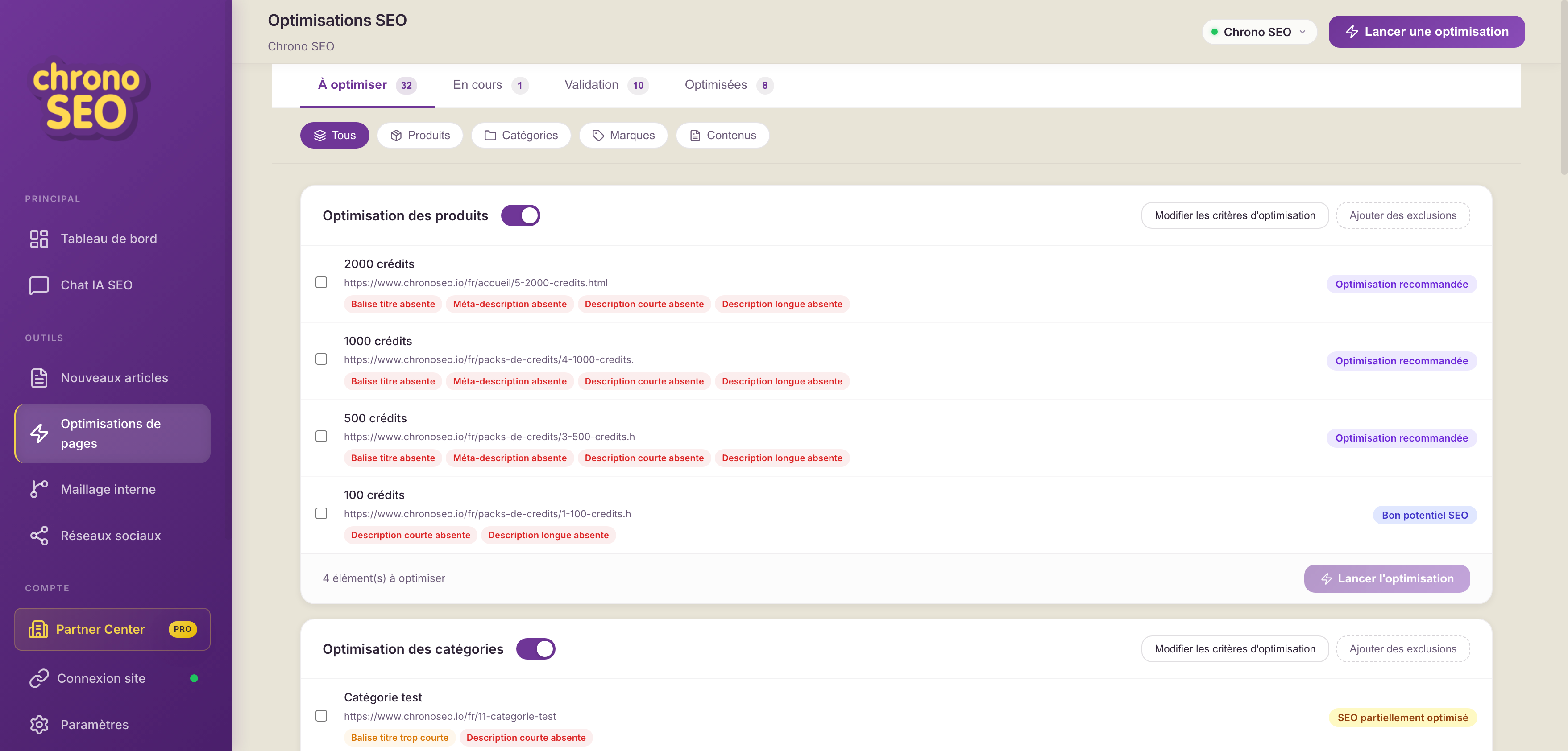
Task: Click the folder icon in Catégories filter
Action: [490, 136]
